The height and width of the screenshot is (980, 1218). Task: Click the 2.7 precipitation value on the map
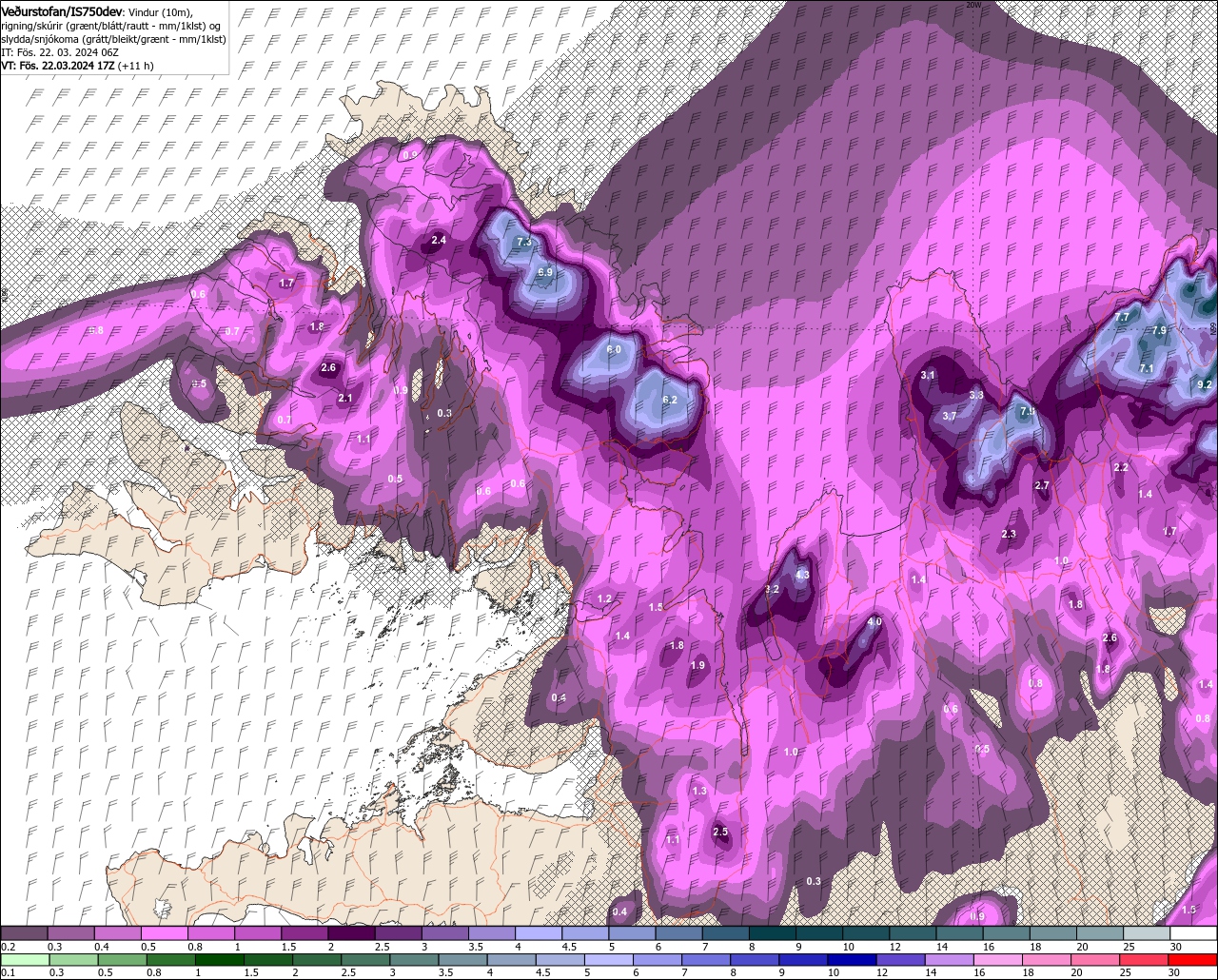click(x=1042, y=485)
